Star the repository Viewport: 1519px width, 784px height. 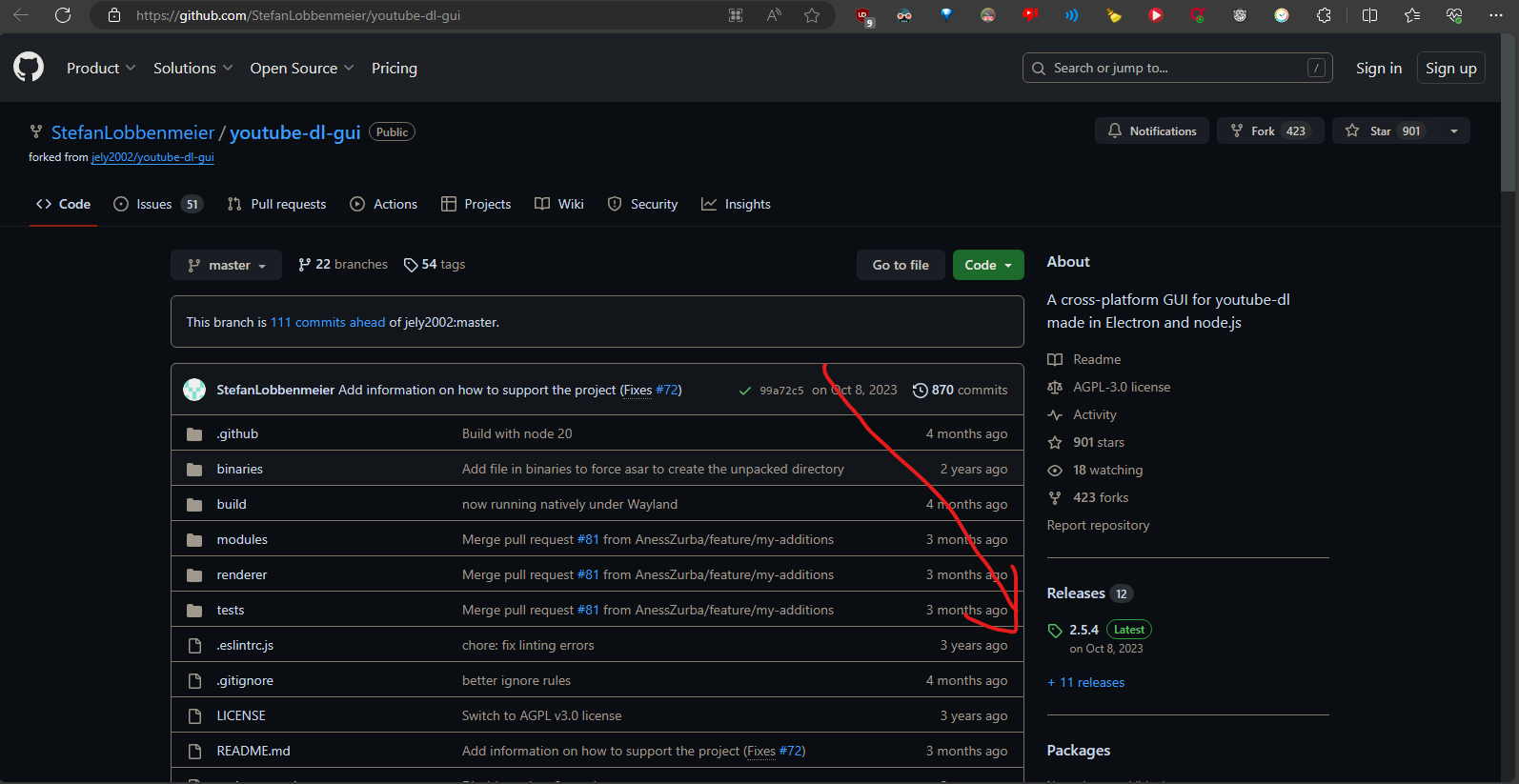[1385, 131]
